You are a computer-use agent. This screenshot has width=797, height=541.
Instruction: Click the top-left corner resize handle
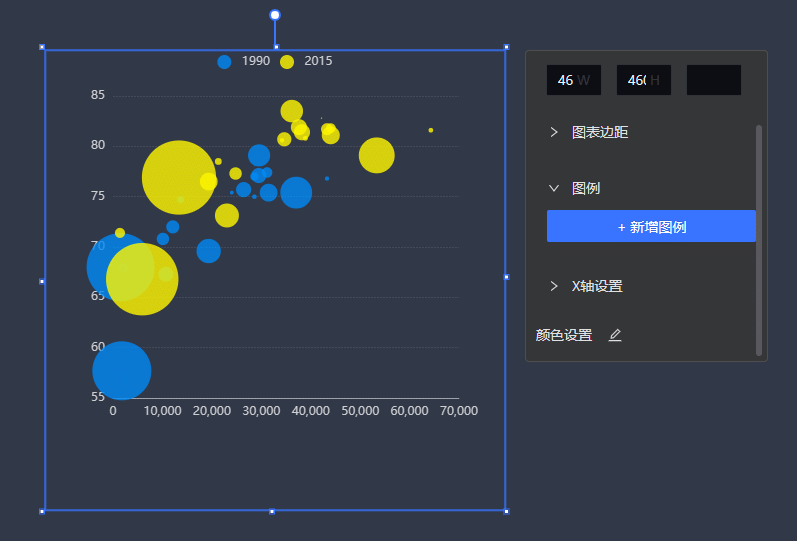pos(42,47)
